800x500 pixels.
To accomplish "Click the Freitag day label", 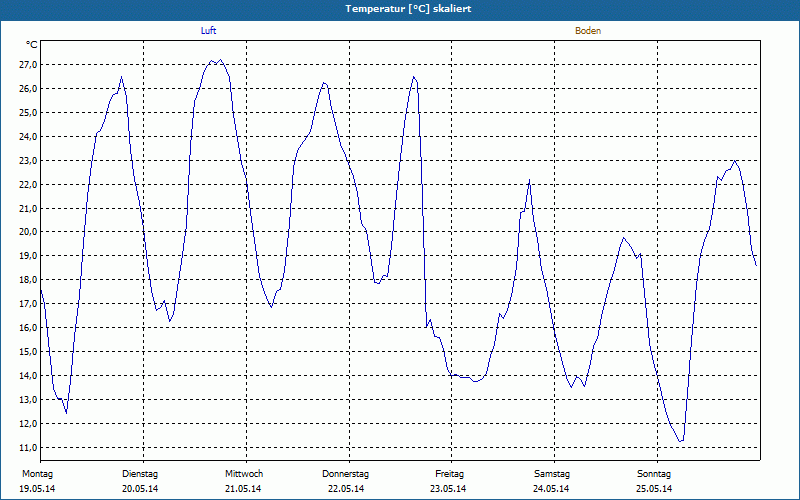I will pyautogui.click(x=449, y=474).
